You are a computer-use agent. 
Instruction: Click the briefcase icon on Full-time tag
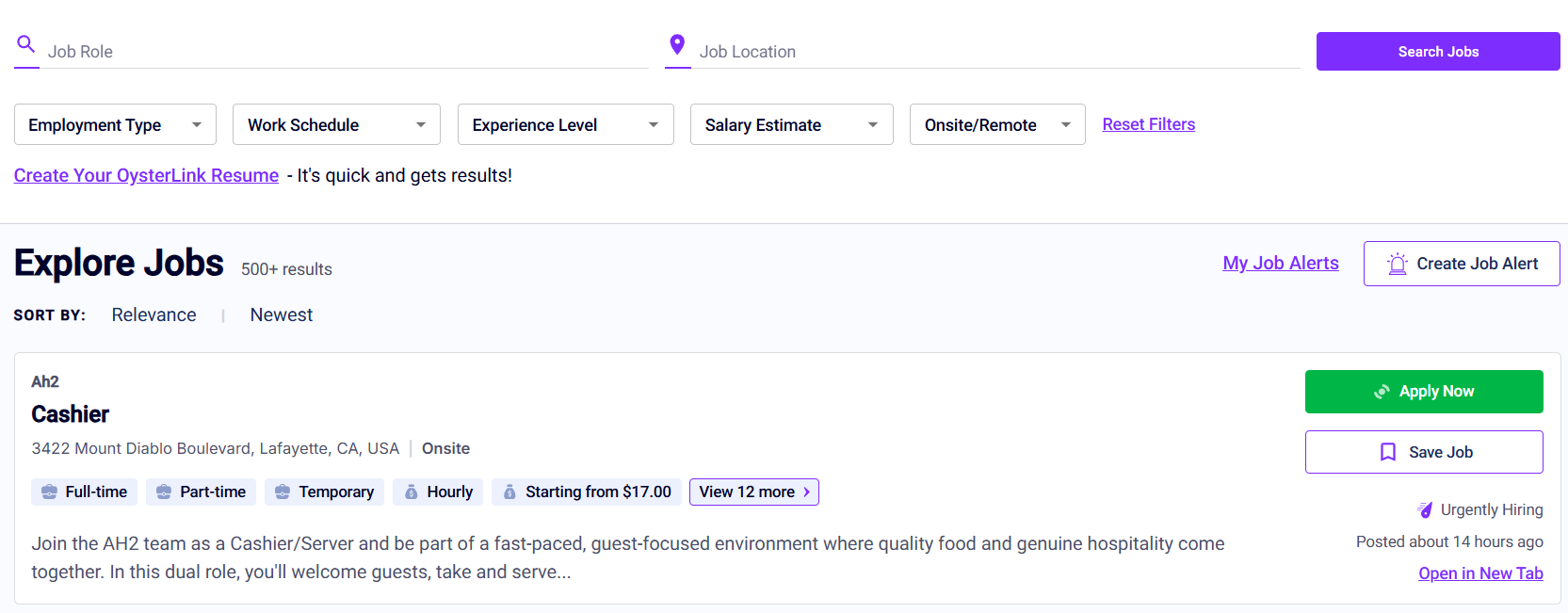coord(50,492)
